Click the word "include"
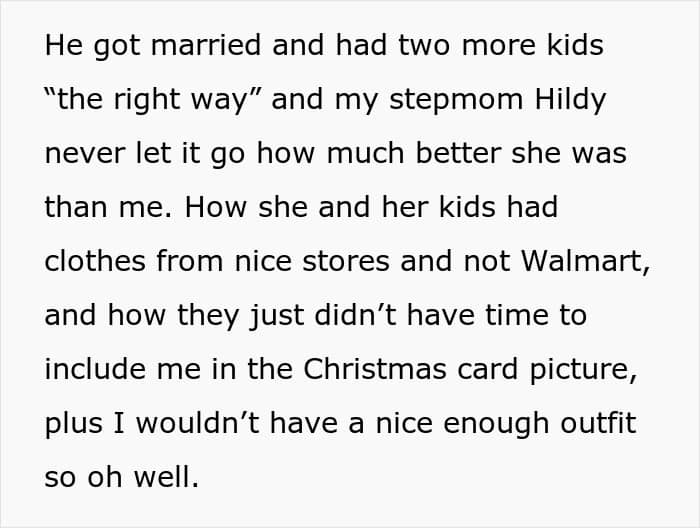The image size is (700, 528). 95,369
